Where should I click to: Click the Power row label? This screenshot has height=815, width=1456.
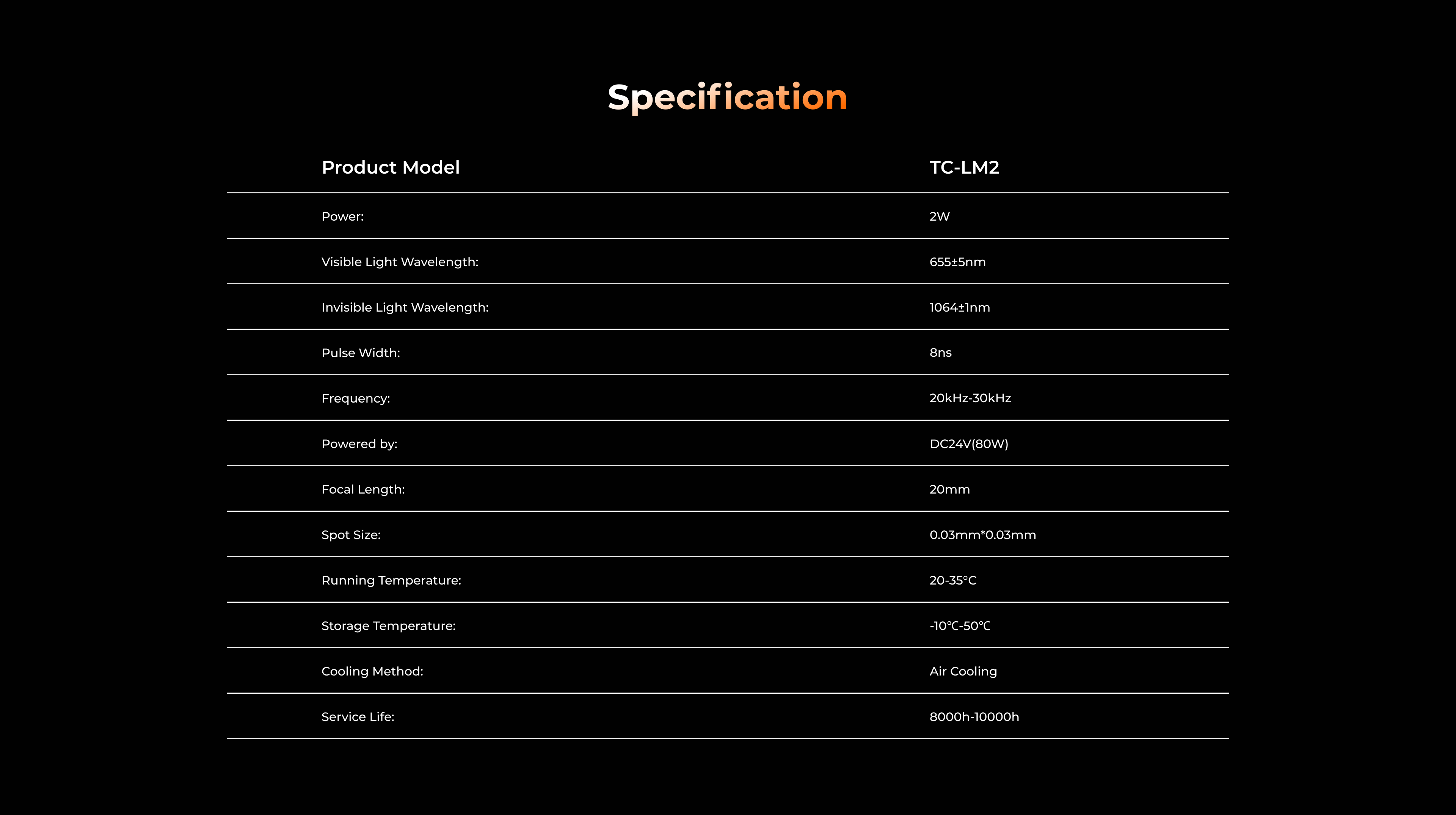click(342, 216)
